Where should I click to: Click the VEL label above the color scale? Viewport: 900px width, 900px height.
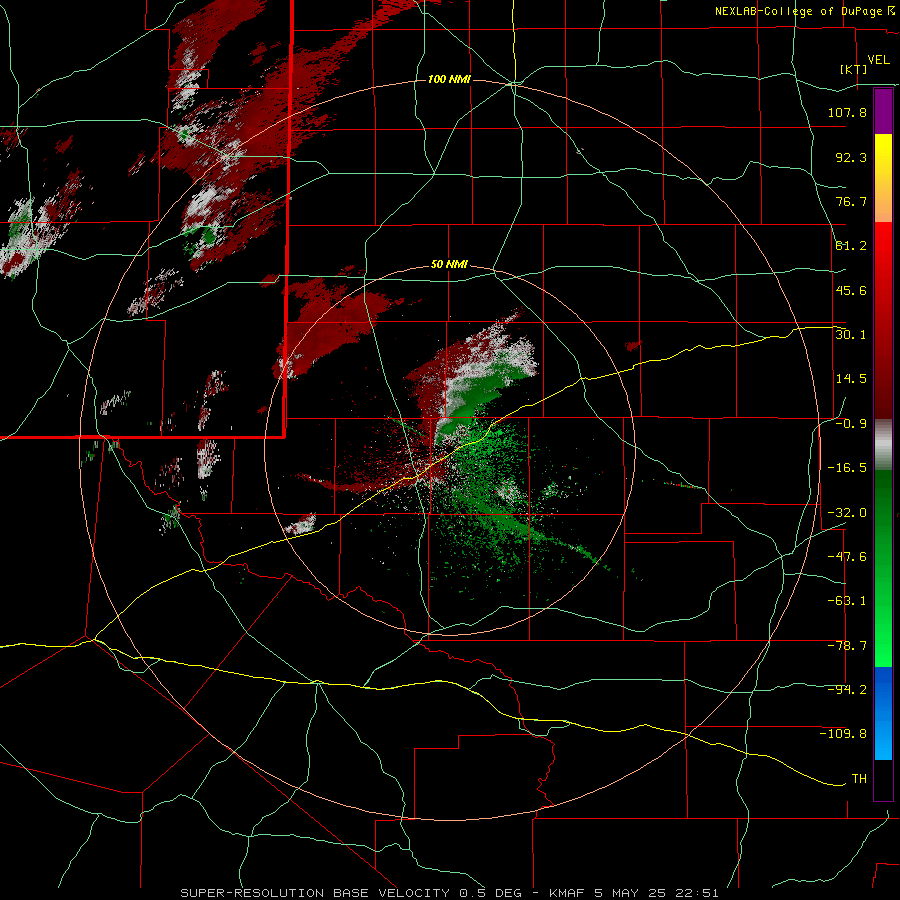pos(878,60)
